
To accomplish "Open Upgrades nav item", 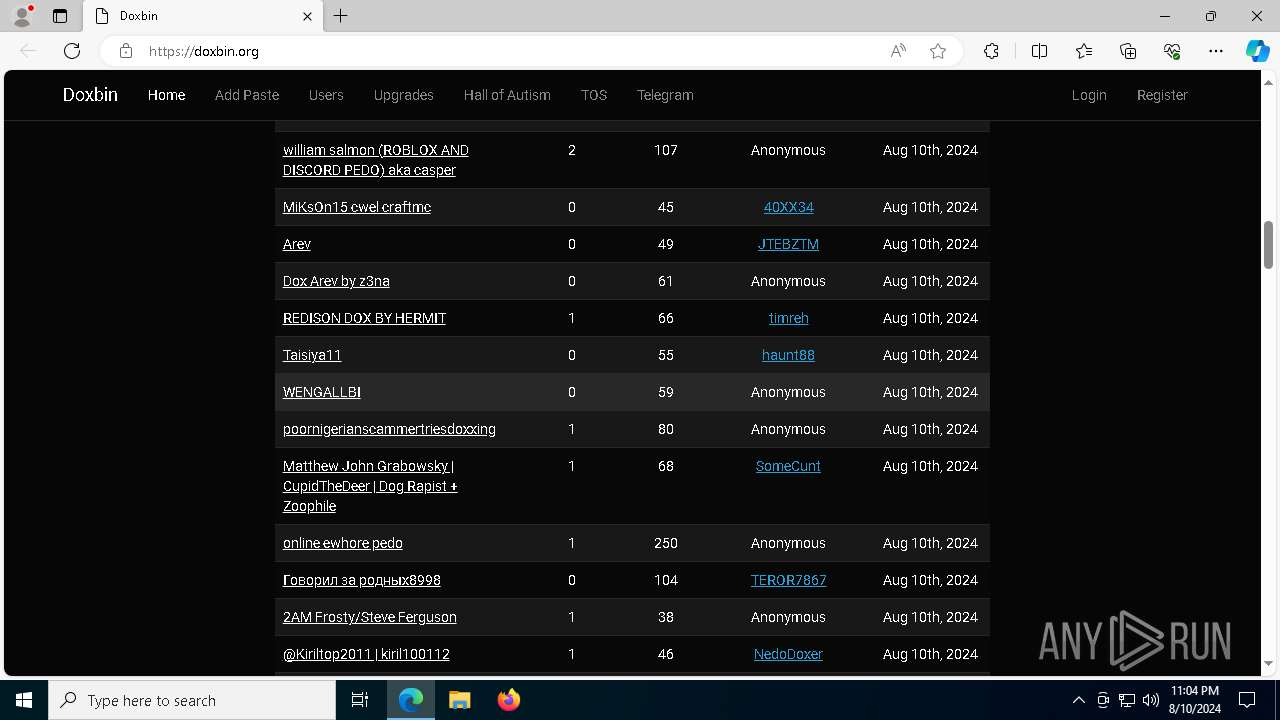I will [x=404, y=95].
